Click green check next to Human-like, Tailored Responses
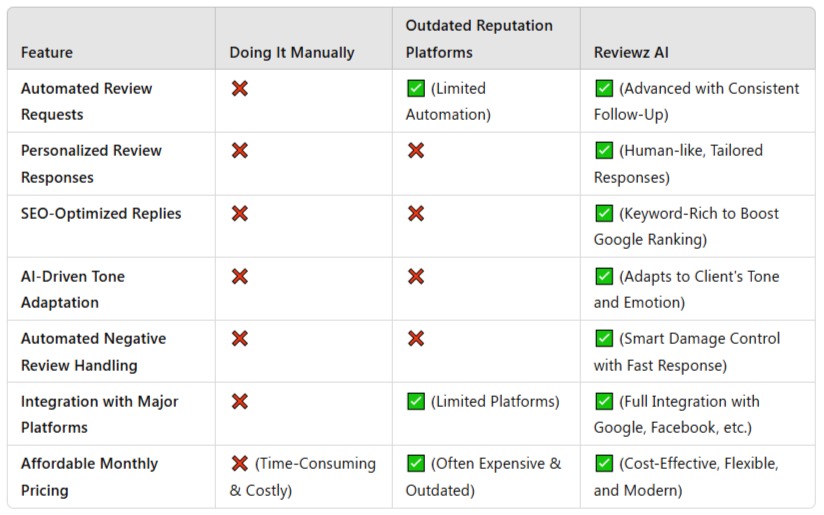This screenshot has width=824, height=515. [x=604, y=151]
